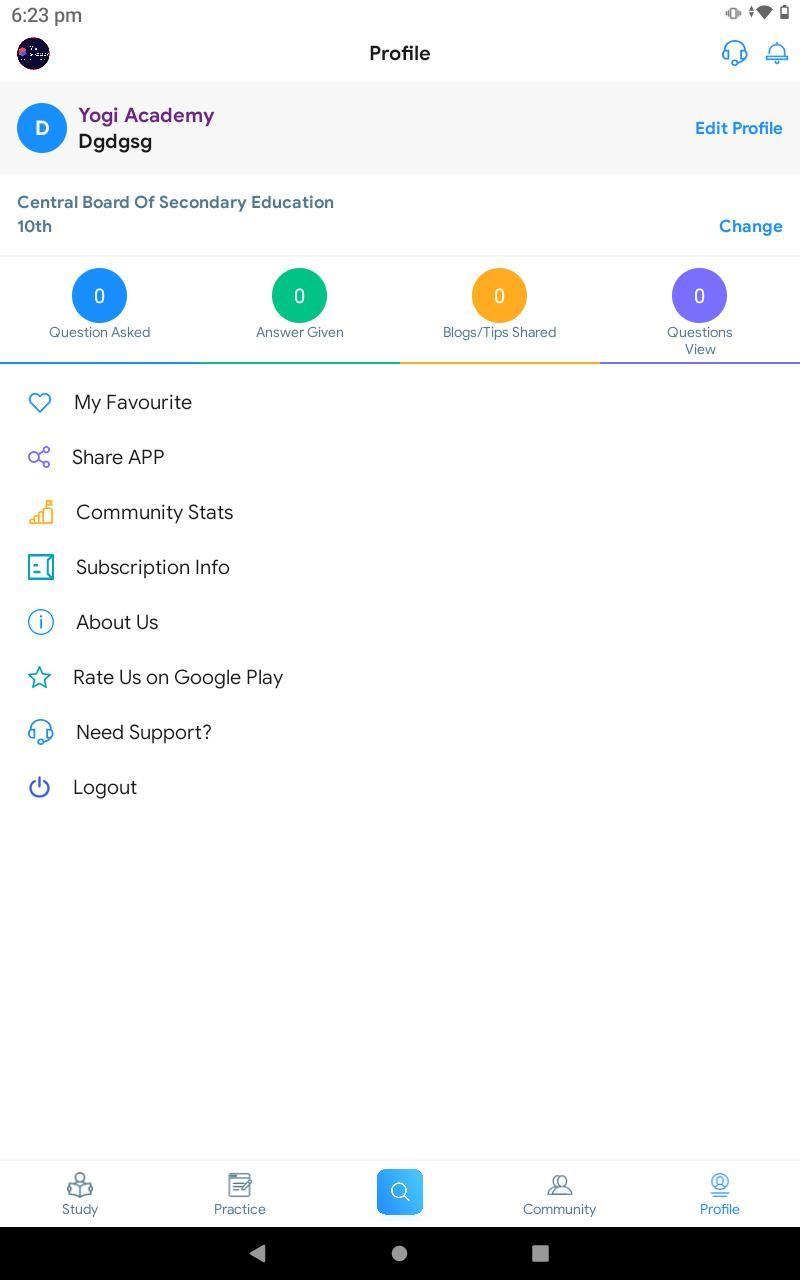This screenshot has height=1280, width=800.
Task: Open notifications bell icon
Action: coord(777,53)
